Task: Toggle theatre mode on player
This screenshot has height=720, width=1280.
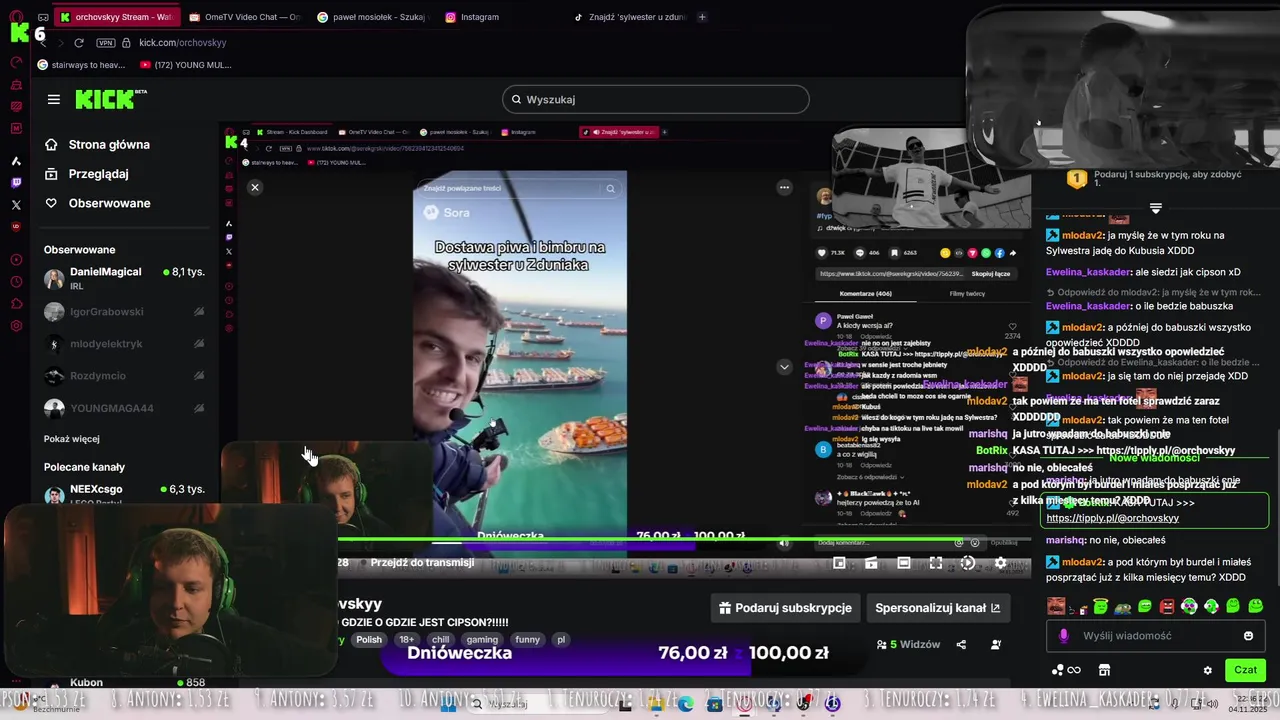Action: [903, 563]
